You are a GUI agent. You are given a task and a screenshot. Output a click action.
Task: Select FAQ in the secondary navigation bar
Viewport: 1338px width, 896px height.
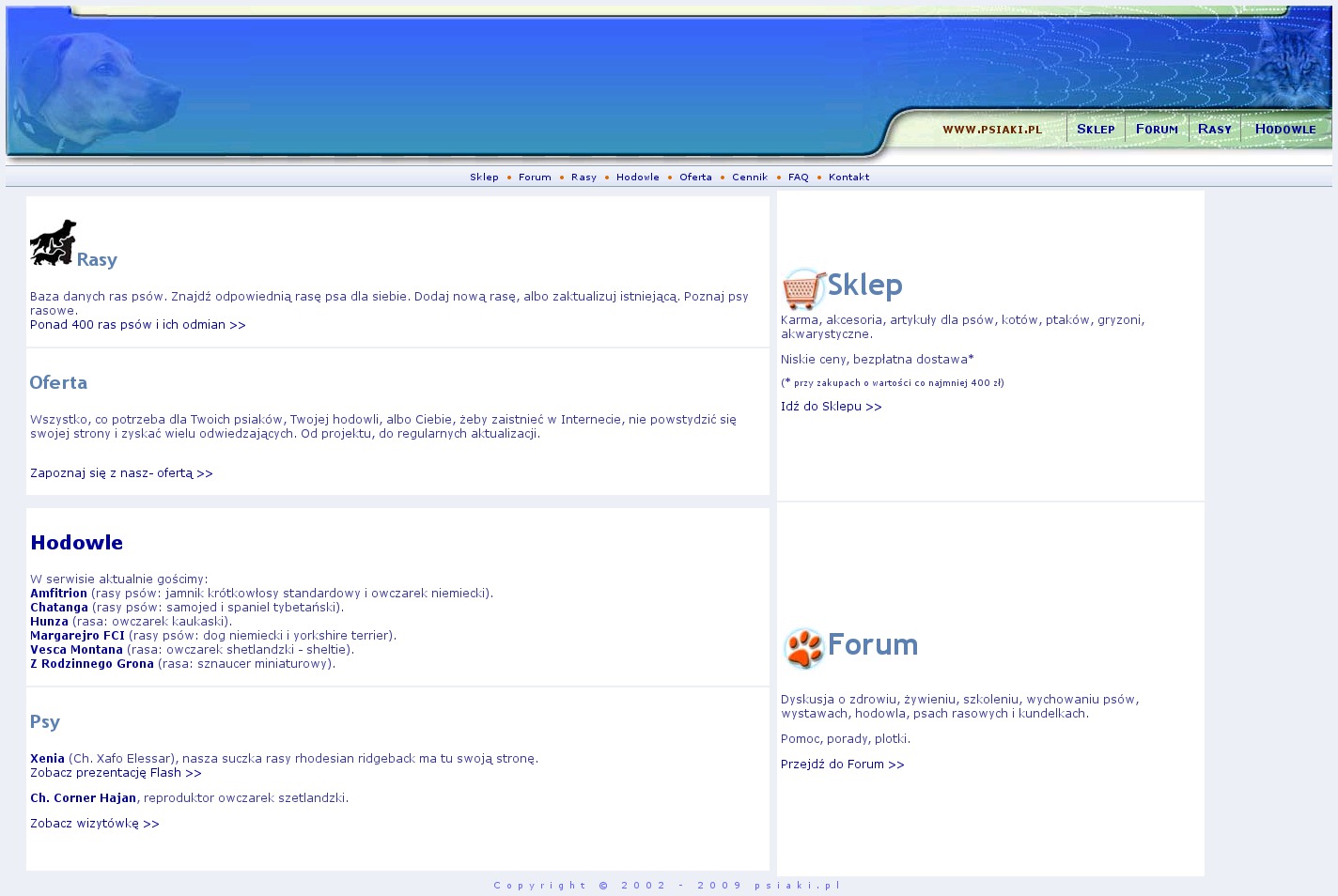(798, 178)
